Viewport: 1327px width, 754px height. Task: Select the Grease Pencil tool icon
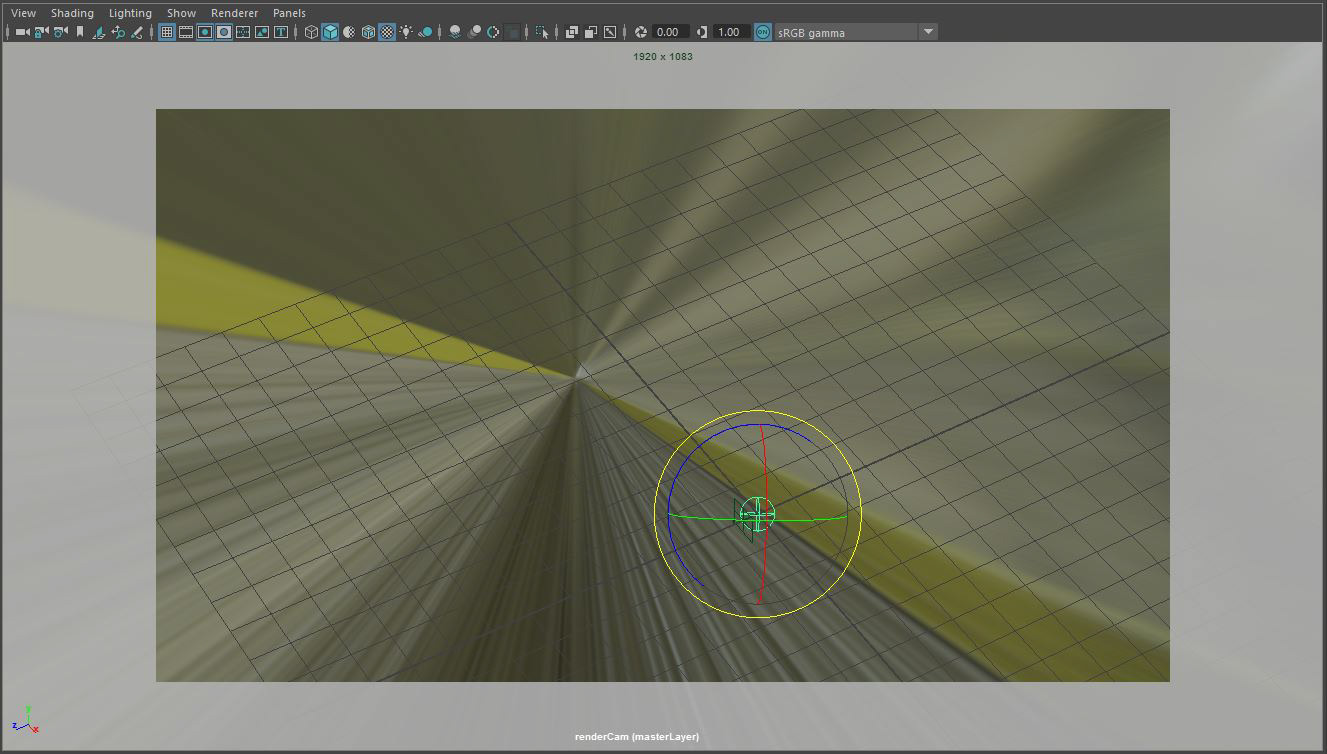click(x=136, y=32)
